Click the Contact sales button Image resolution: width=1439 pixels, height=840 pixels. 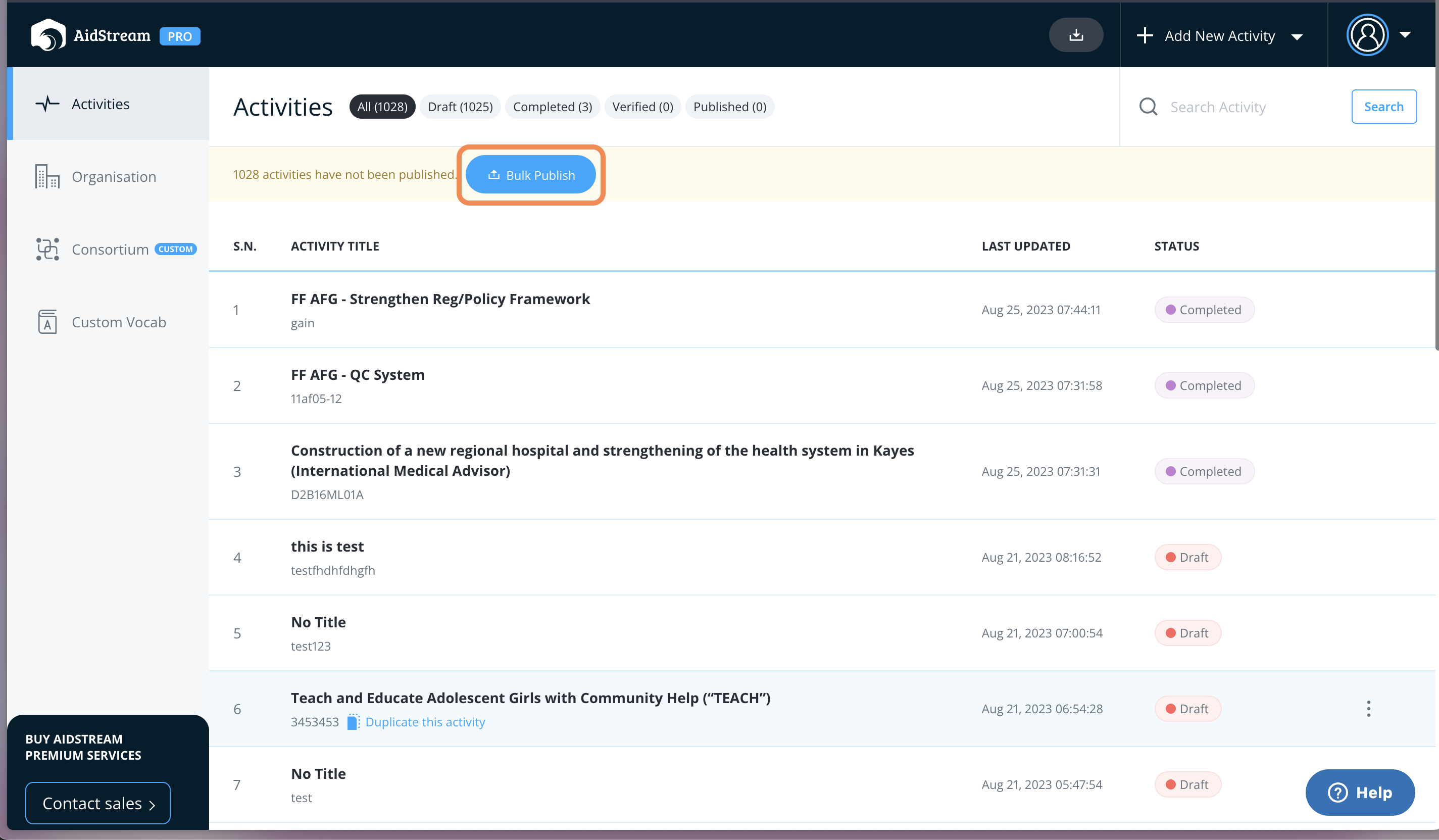[x=97, y=803]
